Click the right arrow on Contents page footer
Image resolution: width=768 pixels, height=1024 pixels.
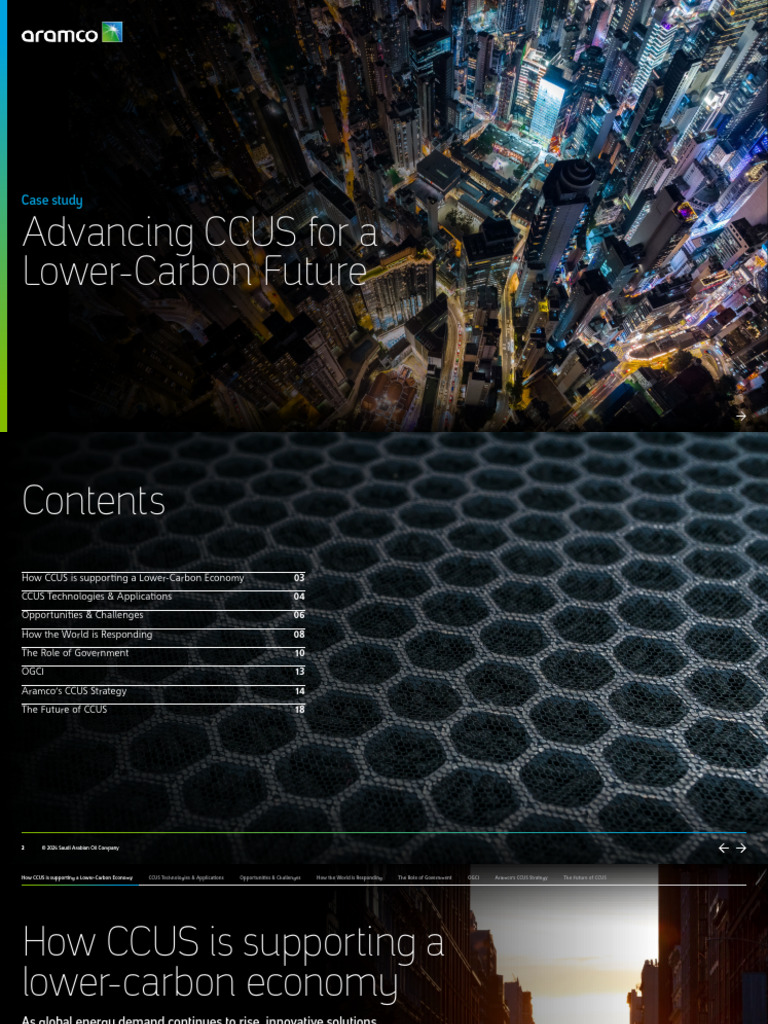pos(741,848)
